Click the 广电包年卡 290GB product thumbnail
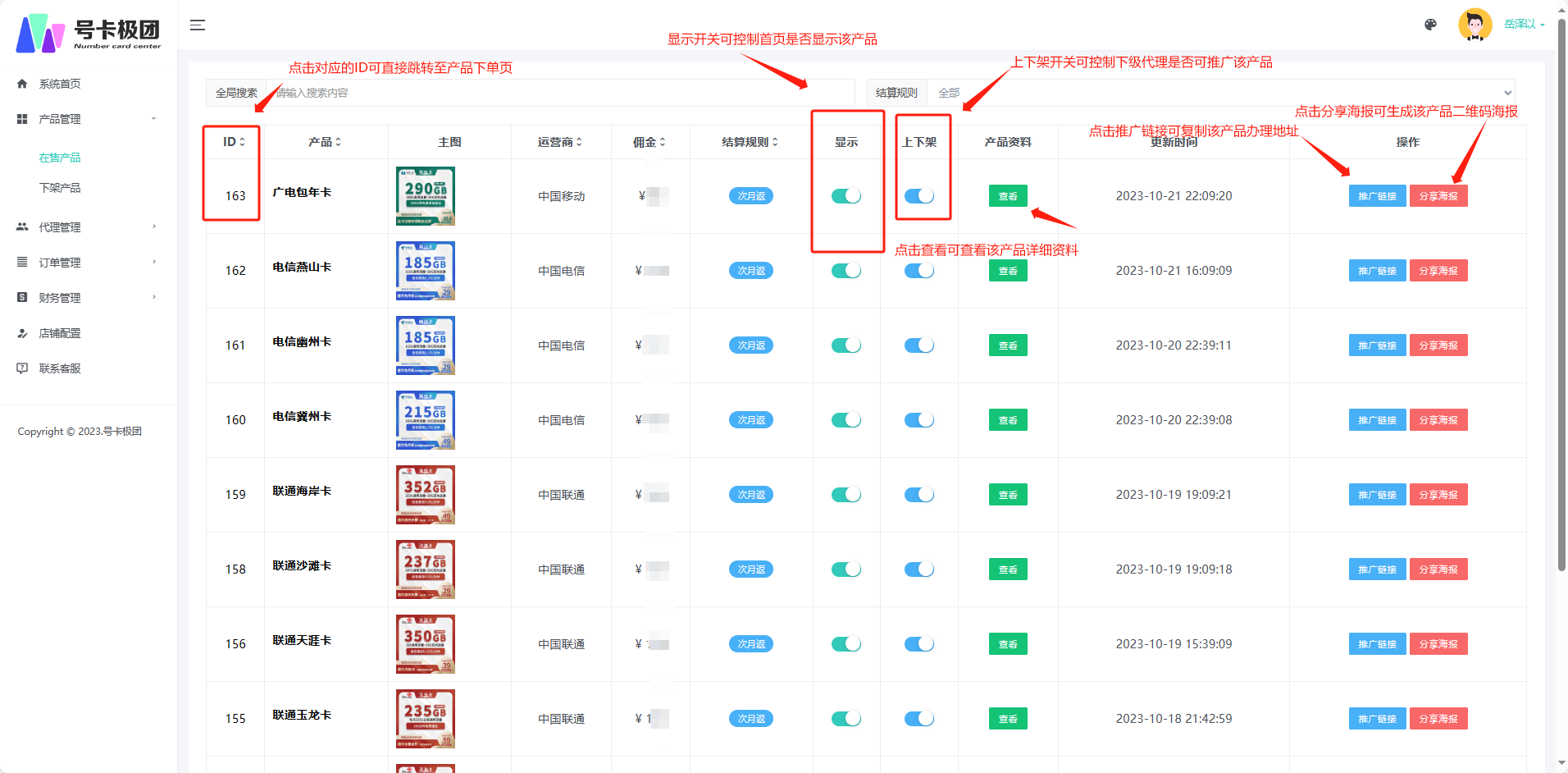Screen dimensions: 1568x773 426,196
